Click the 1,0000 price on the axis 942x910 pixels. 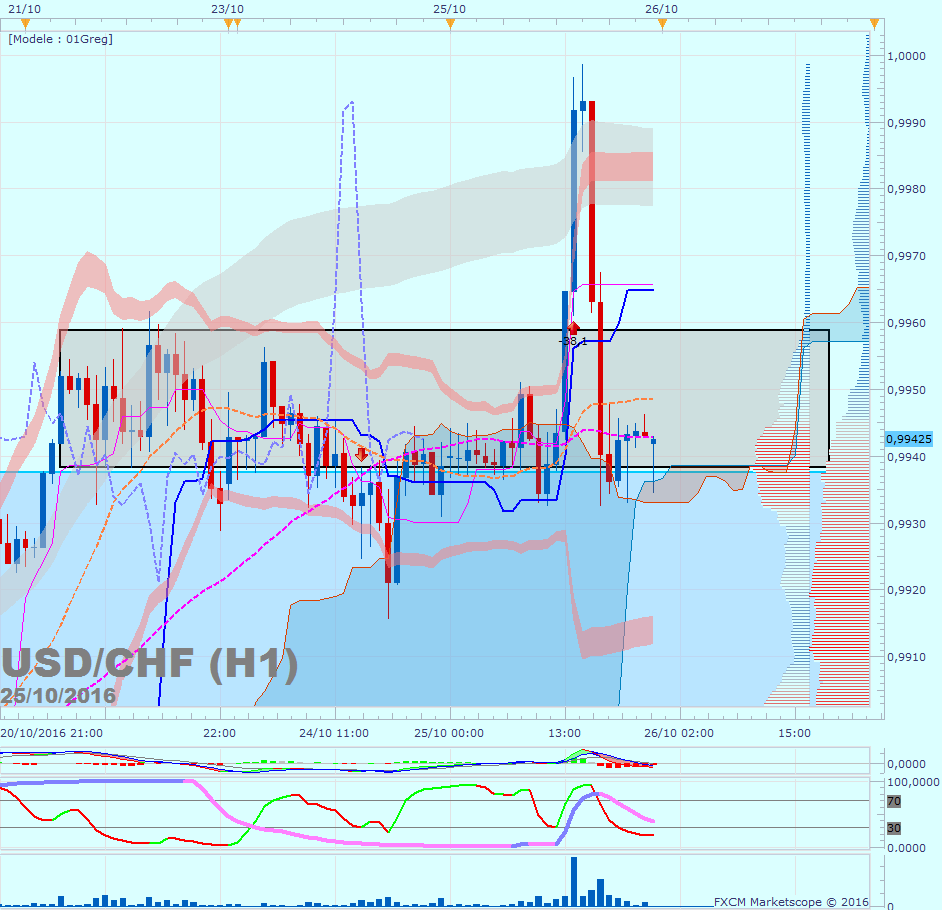point(907,56)
